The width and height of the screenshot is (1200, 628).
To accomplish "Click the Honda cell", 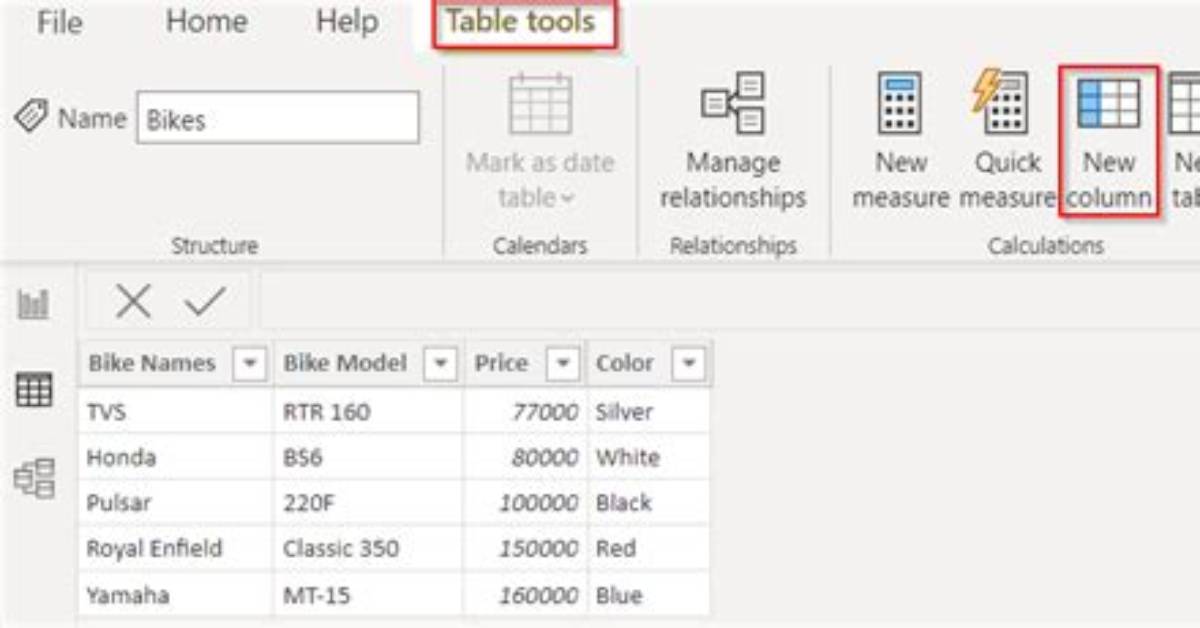I will [x=175, y=457].
